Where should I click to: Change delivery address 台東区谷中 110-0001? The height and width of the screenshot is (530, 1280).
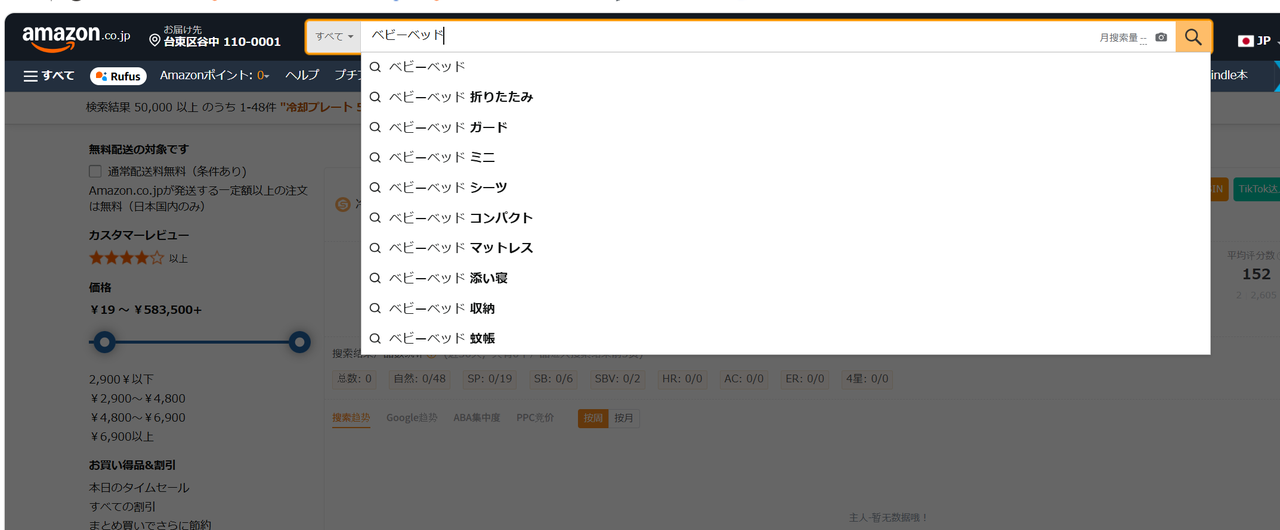click(x=215, y=37)
